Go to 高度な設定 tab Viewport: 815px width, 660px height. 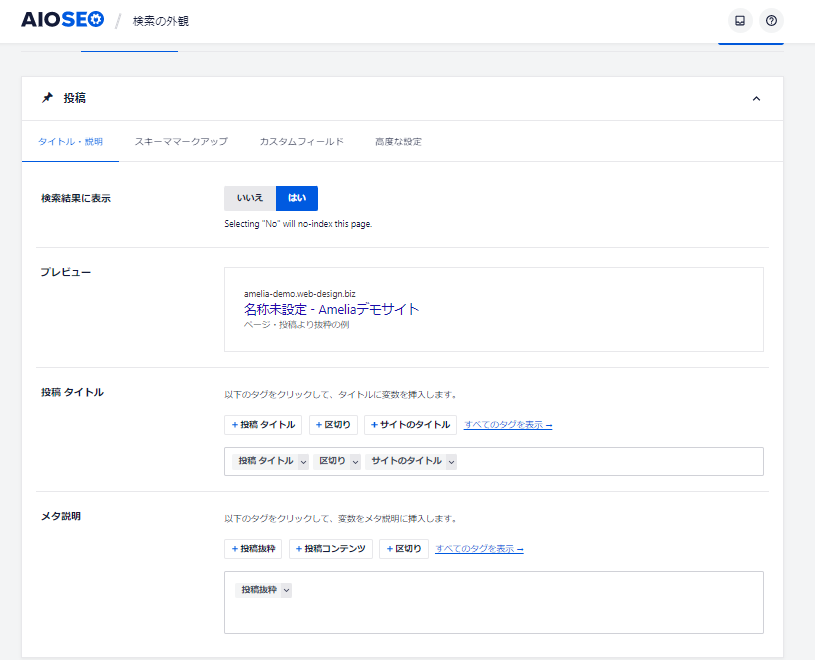398,142
